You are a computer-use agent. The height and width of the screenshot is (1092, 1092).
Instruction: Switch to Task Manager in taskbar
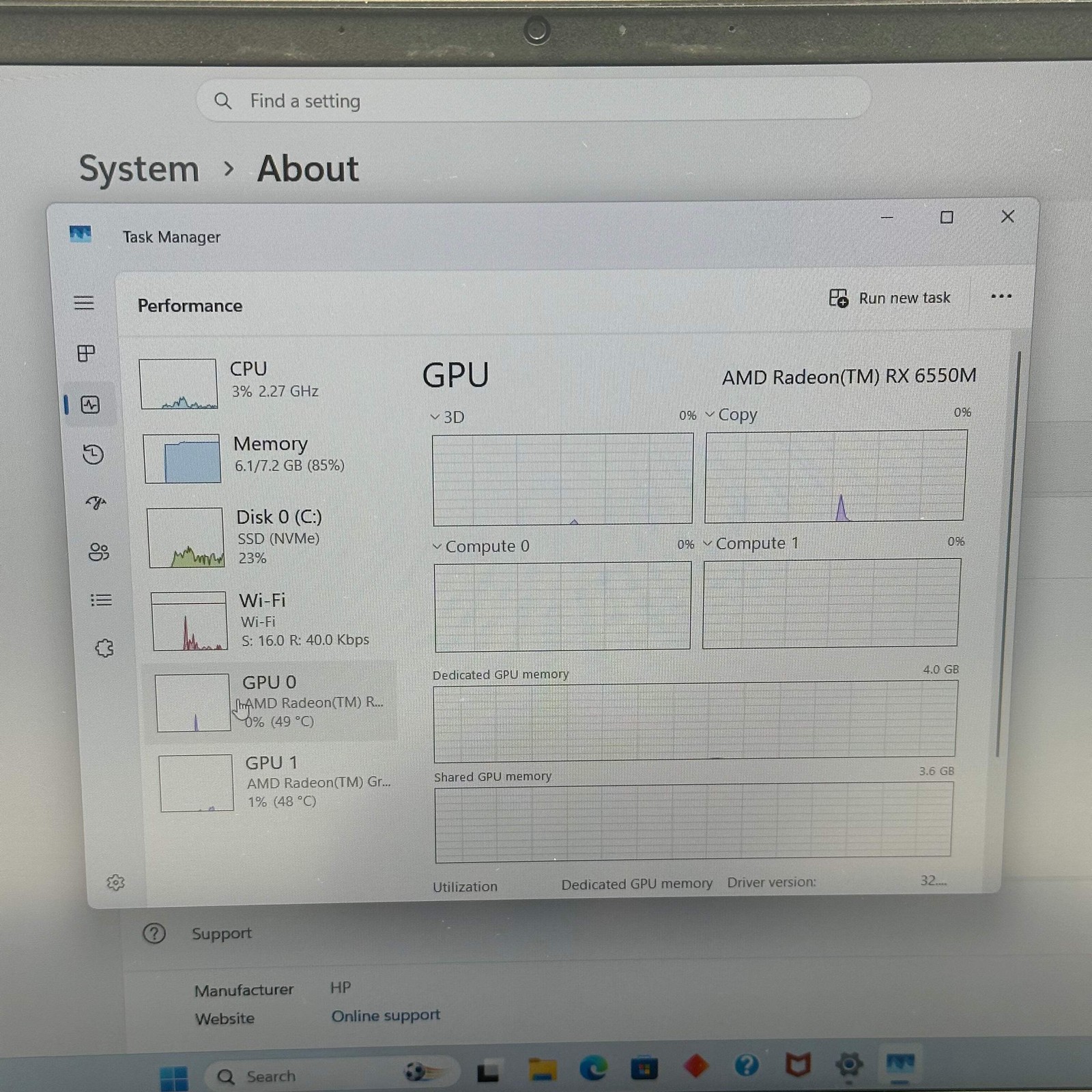tap(900, 1063)
